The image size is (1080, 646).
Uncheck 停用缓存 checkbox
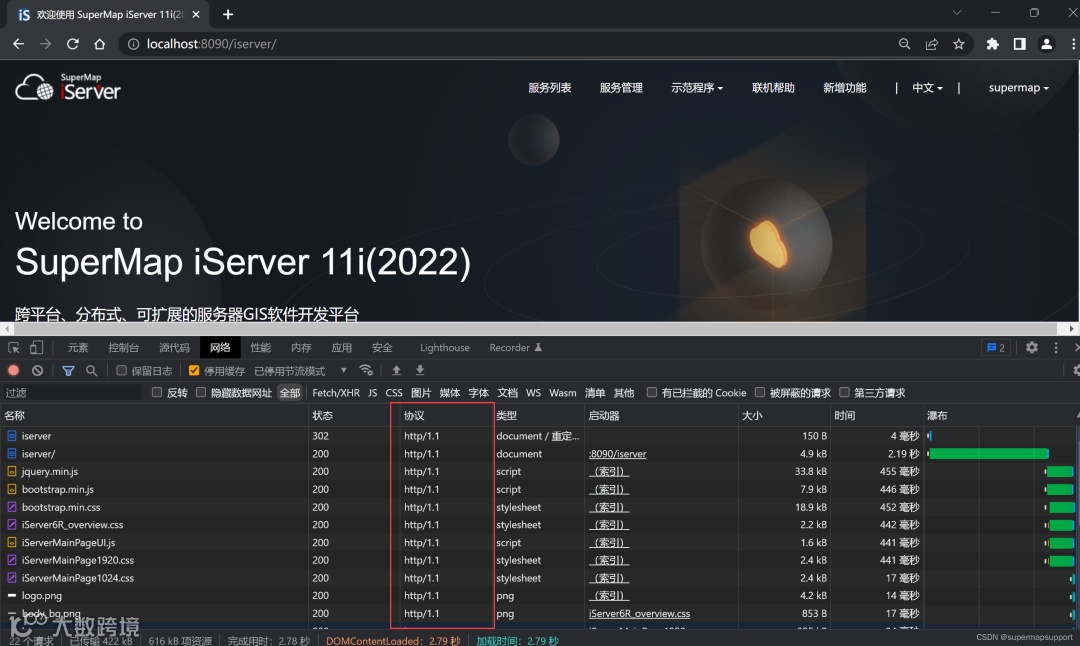coord(194,371)
